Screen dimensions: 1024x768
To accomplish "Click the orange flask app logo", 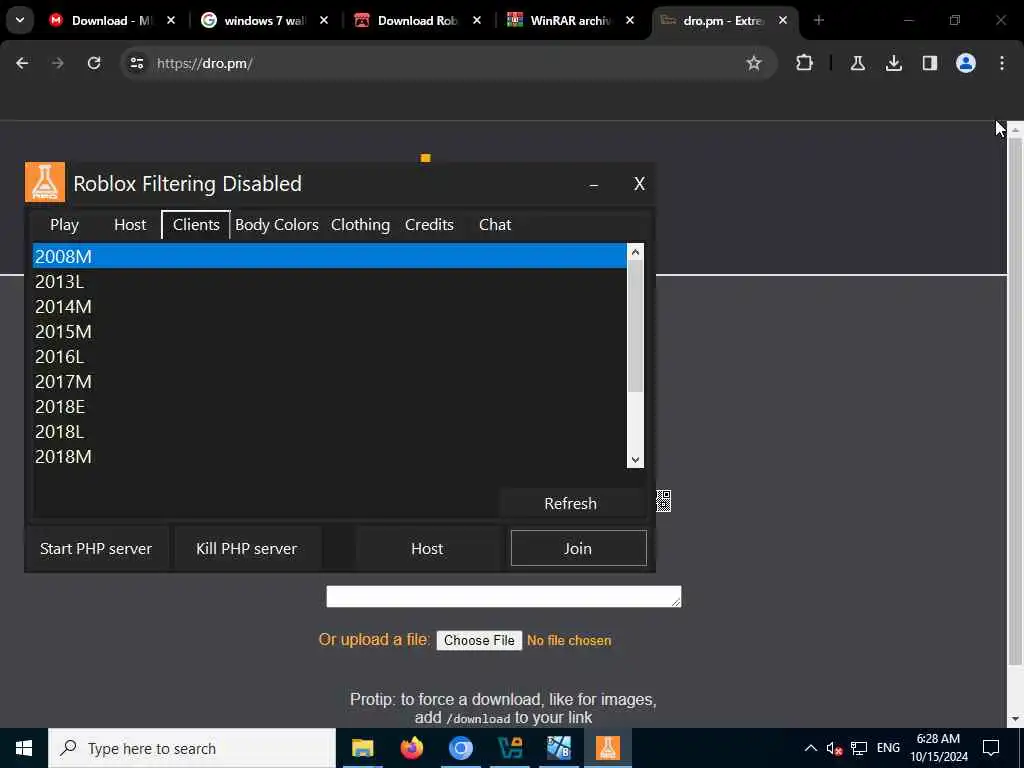I will click(45, 182).
